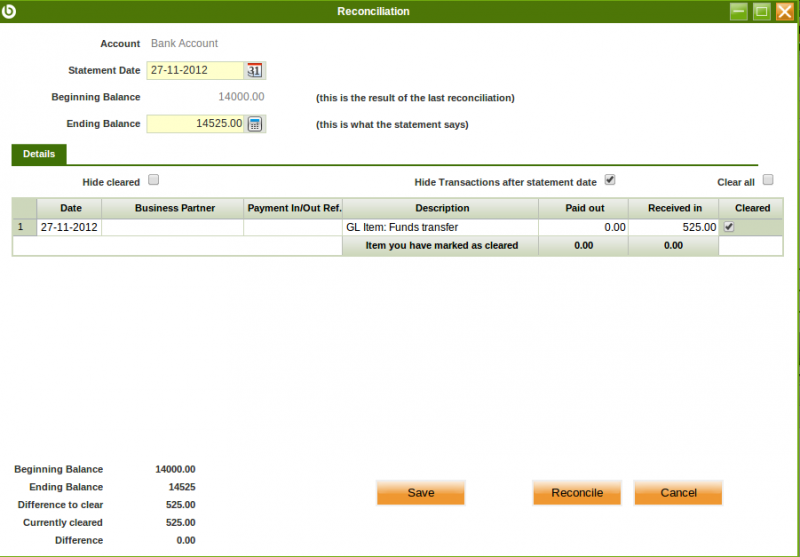
Task: Tick the Clear all checkbox
Action: coord(768,180)
